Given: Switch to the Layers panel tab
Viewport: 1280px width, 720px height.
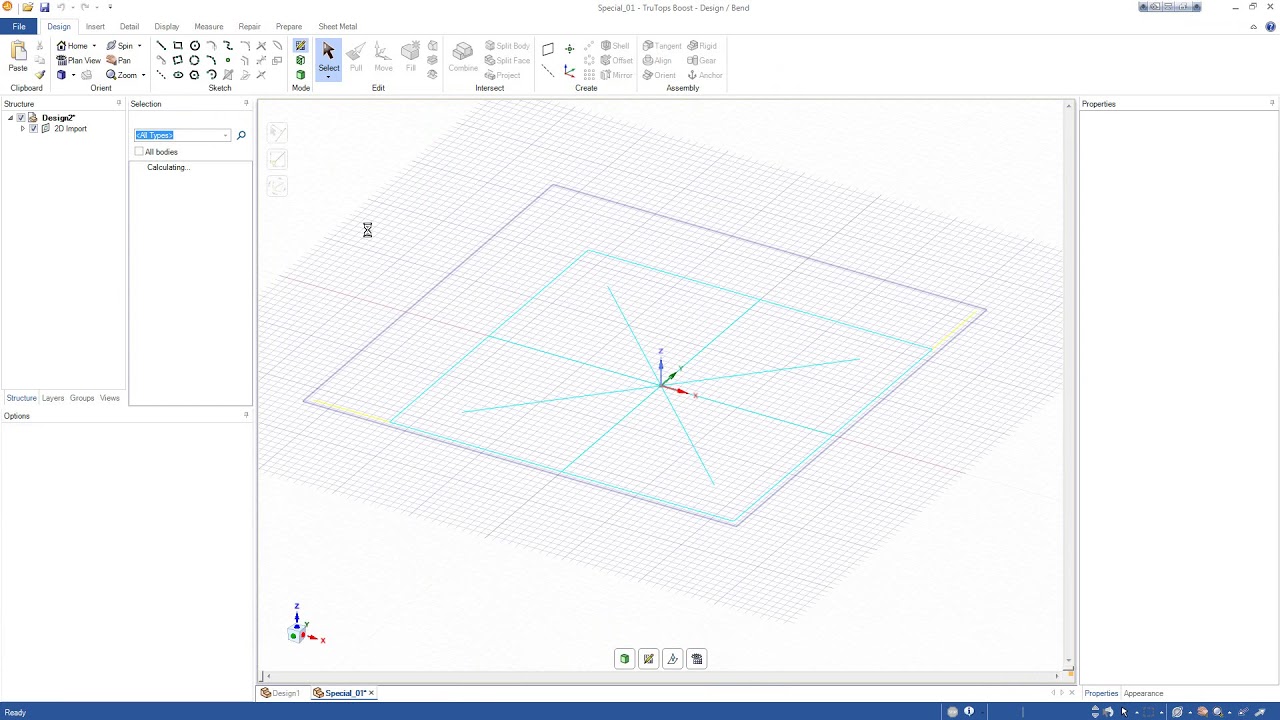Looking at the screenshot, I should (53, 398).
